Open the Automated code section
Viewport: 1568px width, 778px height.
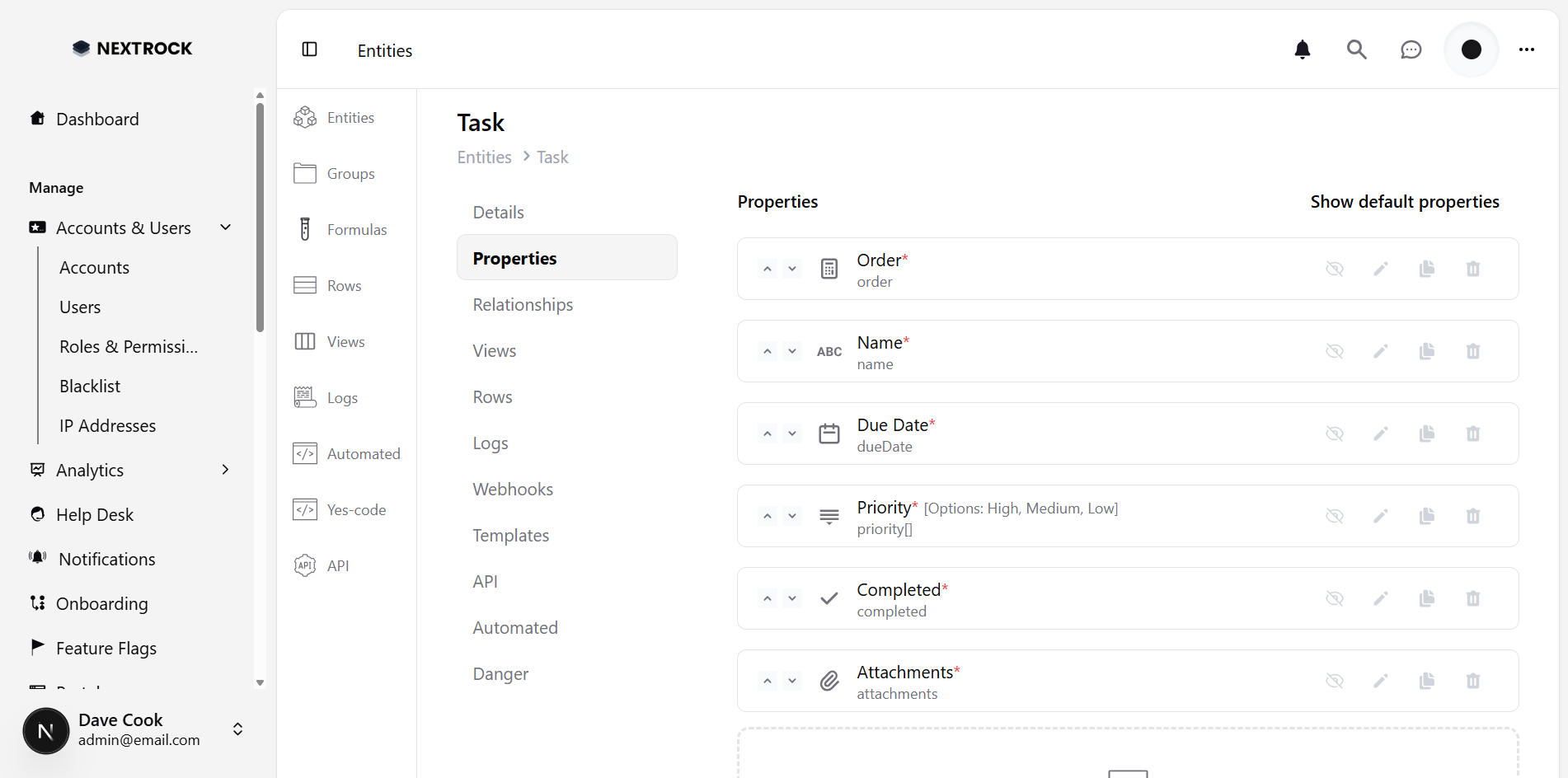[x=305, y=452]
